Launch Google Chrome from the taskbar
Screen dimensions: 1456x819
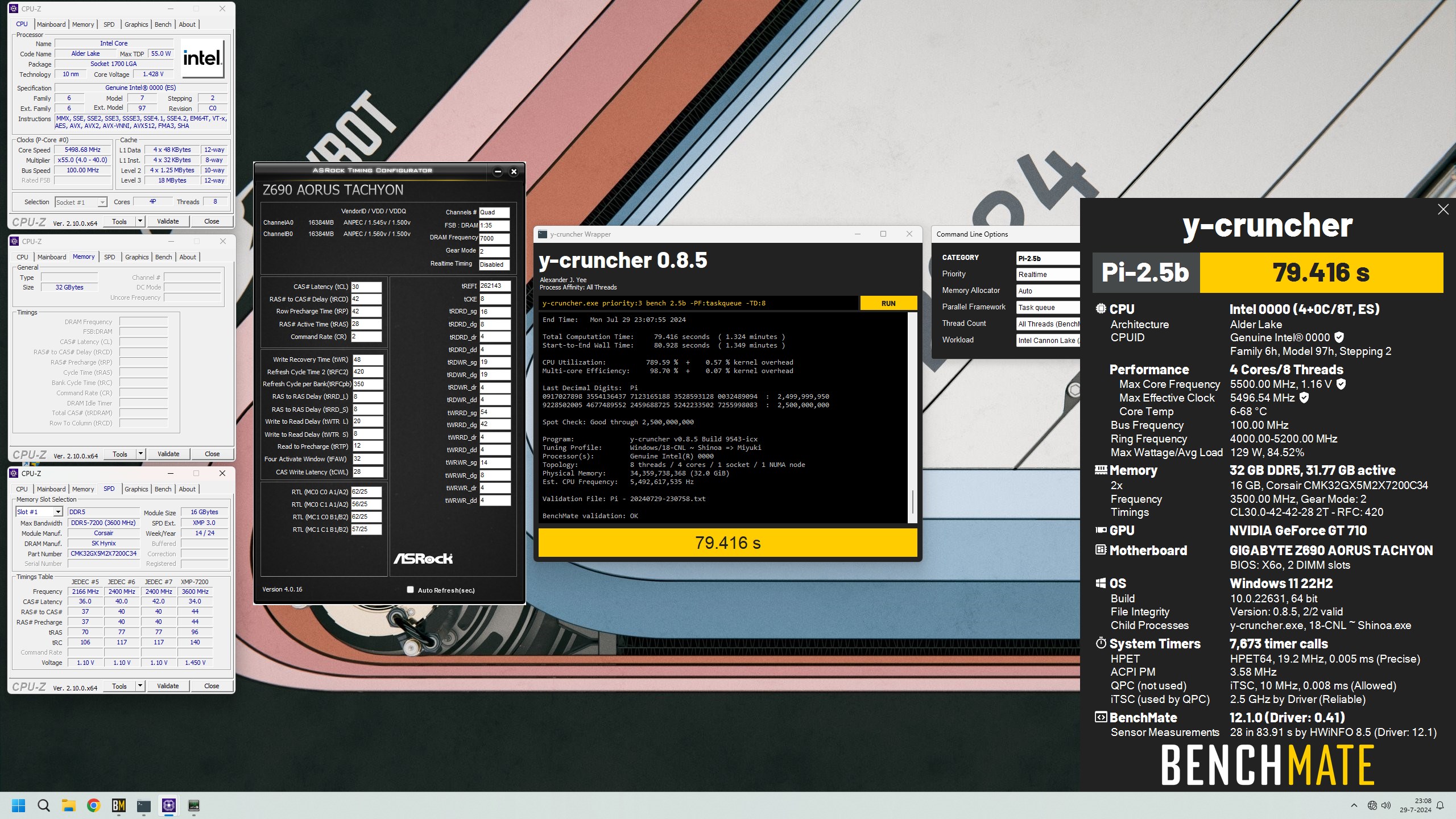click(93, 805)
